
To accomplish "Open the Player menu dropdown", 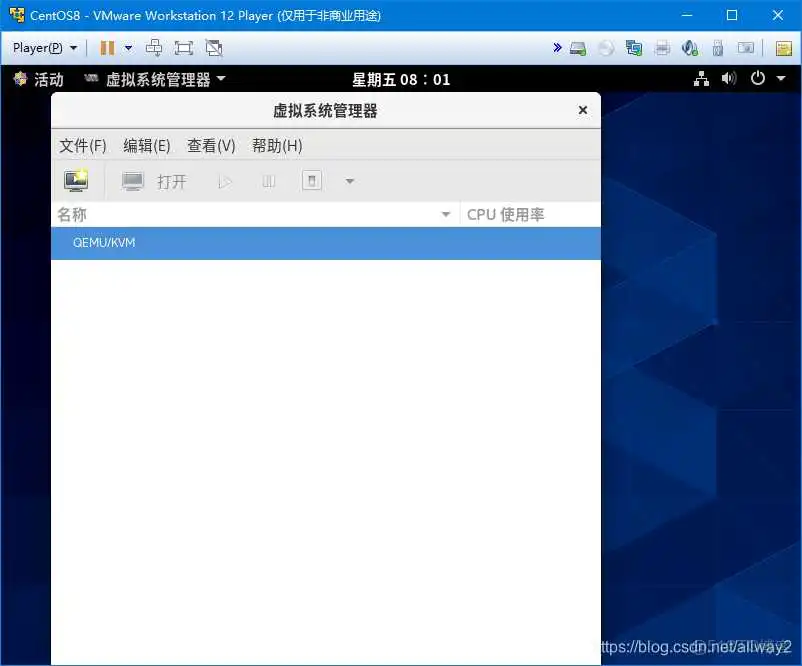I will (x=40, y=47).
